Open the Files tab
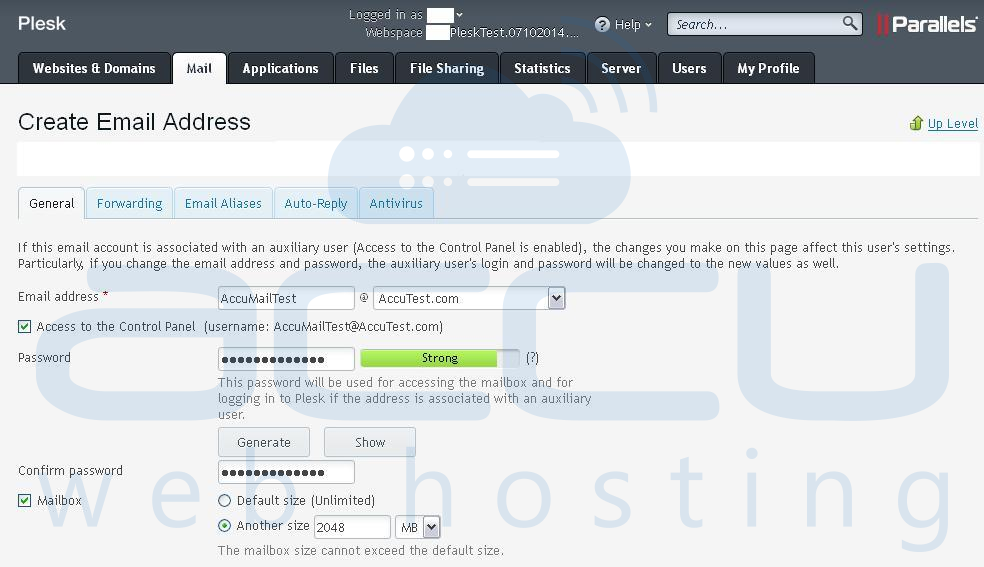The image size is (984, 567). coord(364,68)
